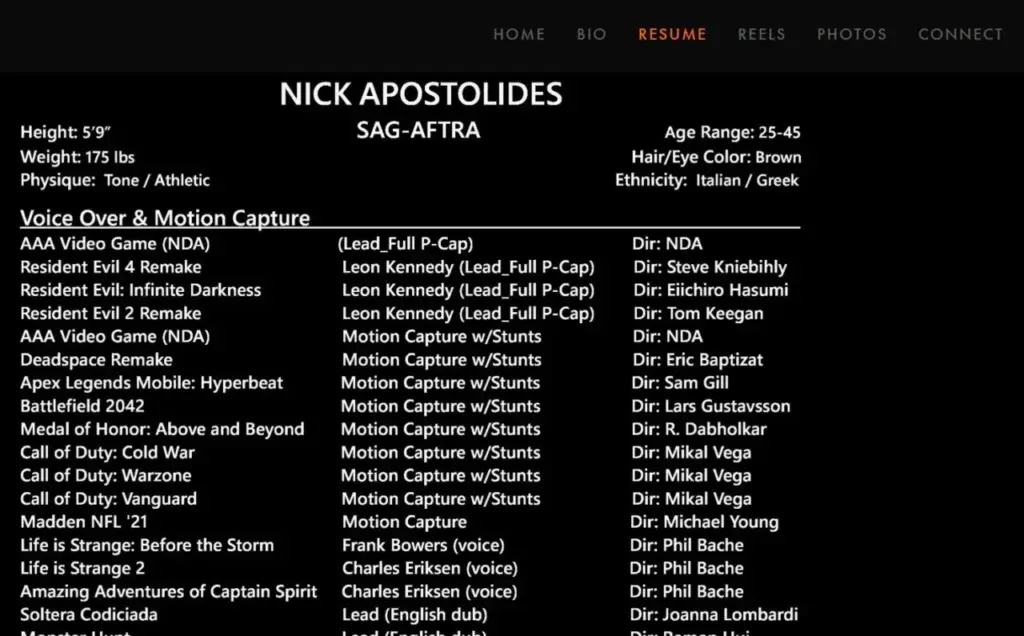Click the Resident Evil 4 Remake entry

coord(110,267)
